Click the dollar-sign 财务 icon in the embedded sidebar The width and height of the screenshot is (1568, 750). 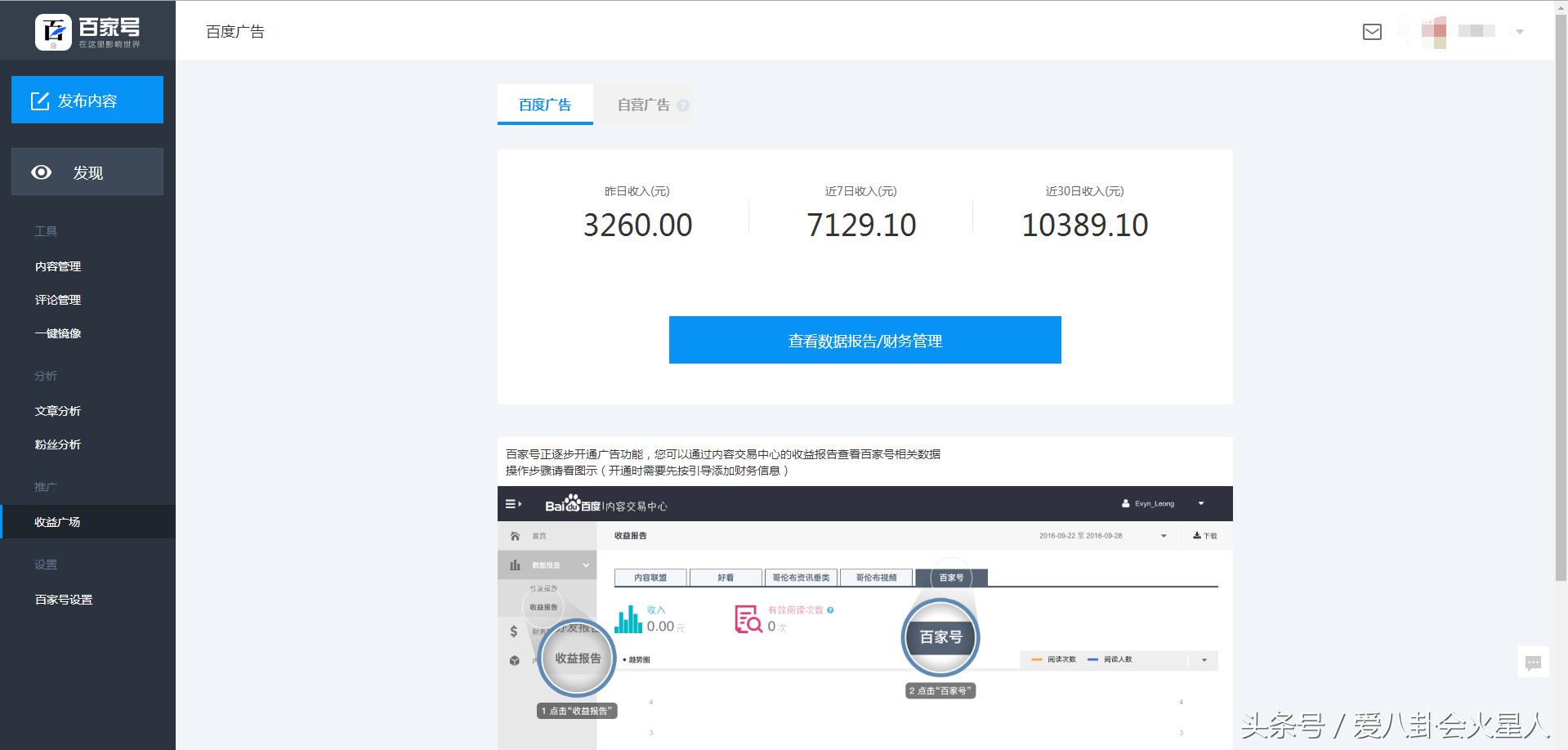tap(513, 631)
